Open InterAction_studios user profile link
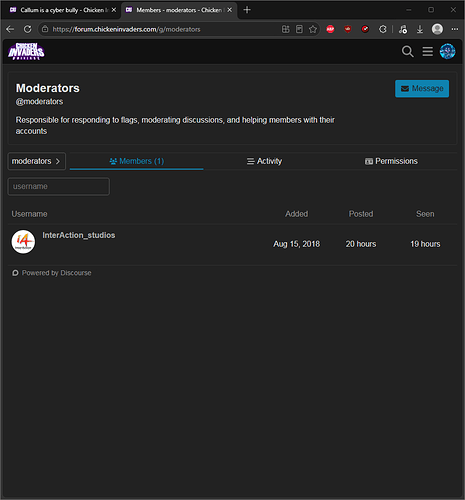 pyautogui.click(x=79, y=235)
